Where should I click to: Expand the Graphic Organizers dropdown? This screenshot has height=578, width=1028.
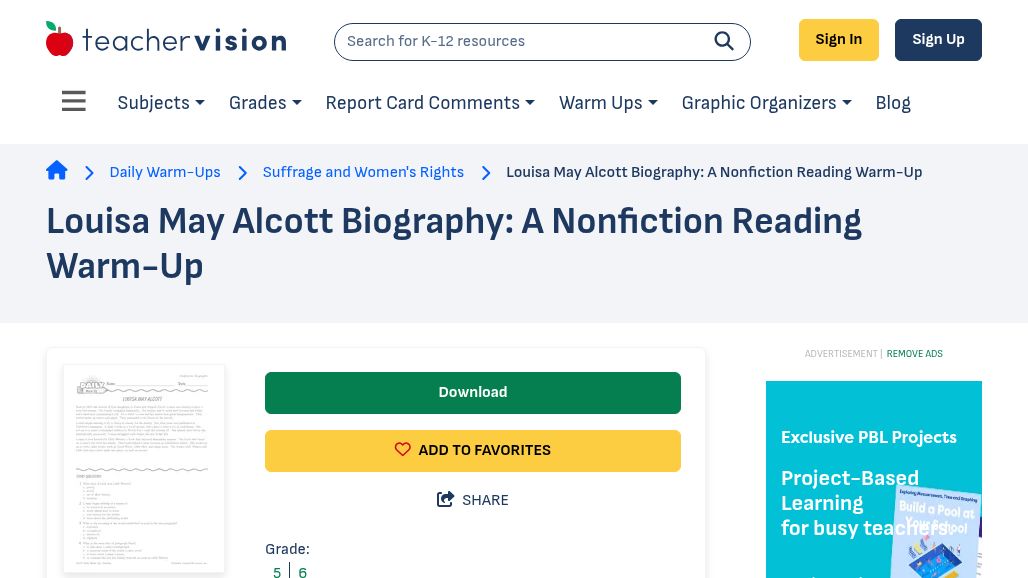coord(766,103)
